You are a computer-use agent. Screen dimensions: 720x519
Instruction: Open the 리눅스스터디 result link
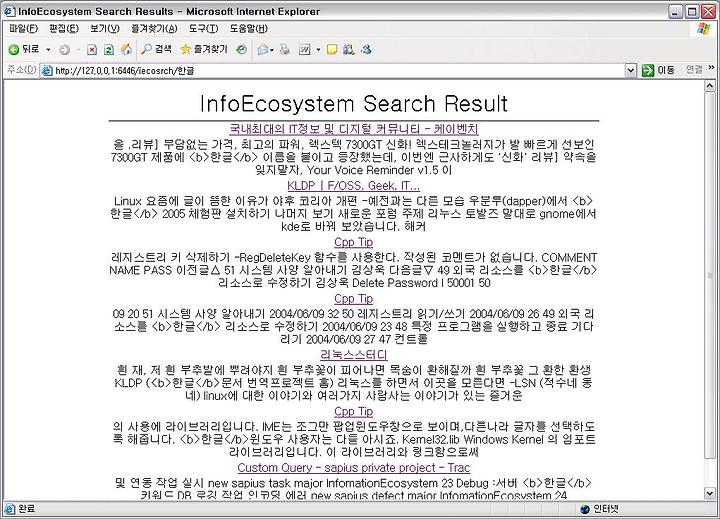click(354, 355)
